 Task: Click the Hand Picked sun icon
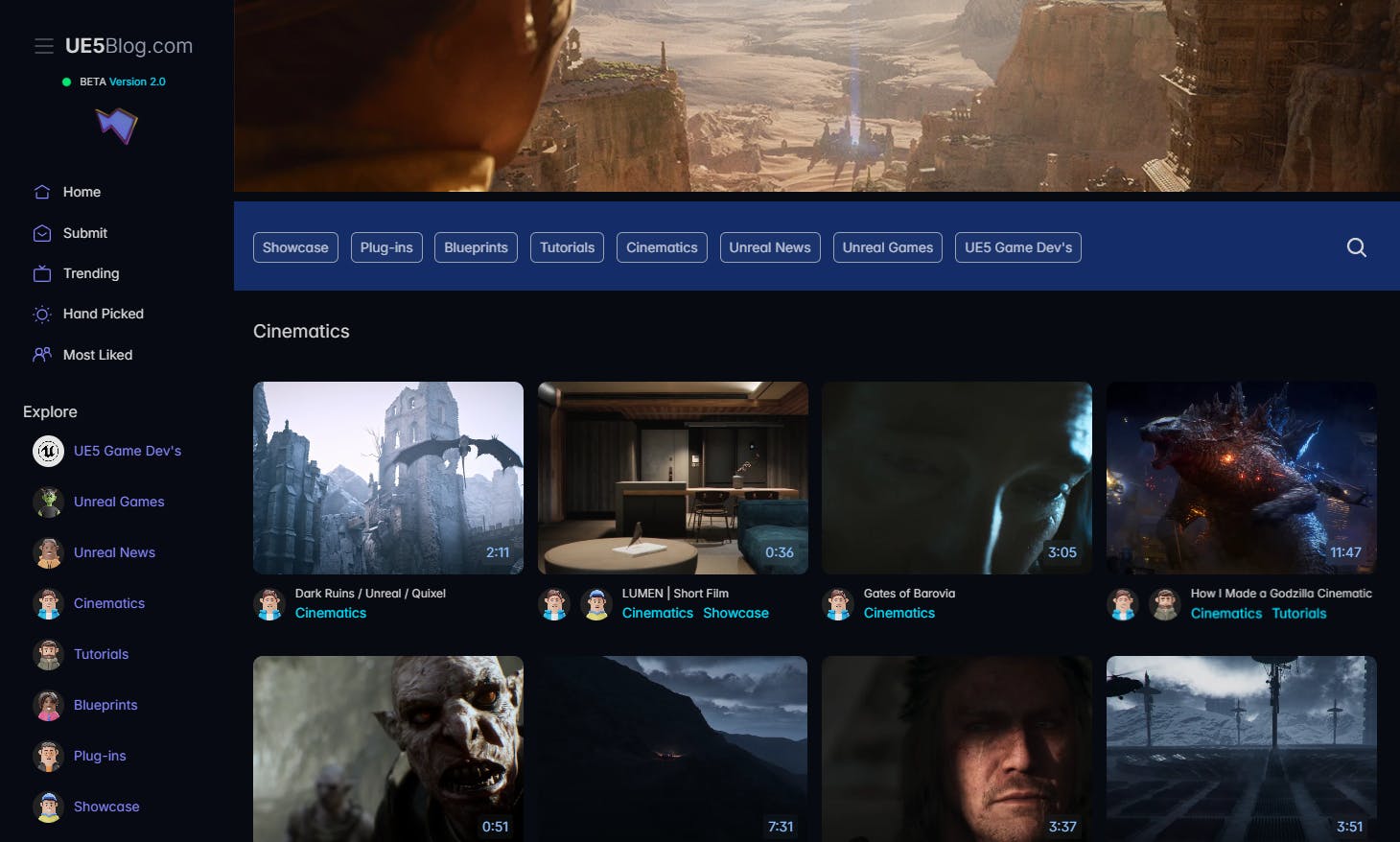pyautogui.click(x=42, y=314)
